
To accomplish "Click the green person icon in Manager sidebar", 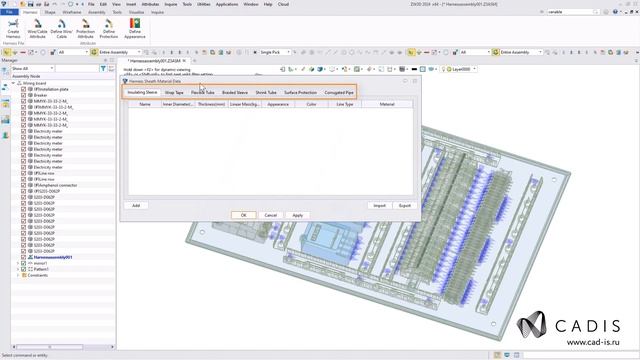I will pos(5,135).
